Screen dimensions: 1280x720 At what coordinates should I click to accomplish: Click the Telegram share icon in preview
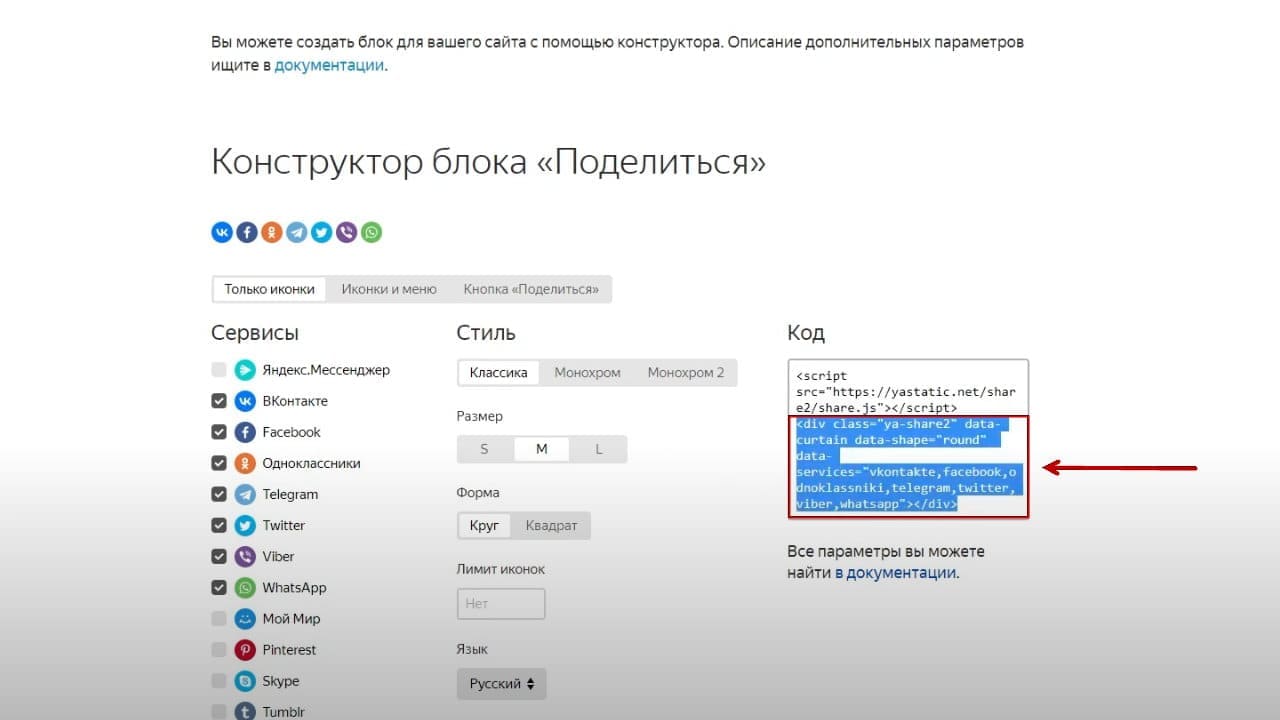297,232
